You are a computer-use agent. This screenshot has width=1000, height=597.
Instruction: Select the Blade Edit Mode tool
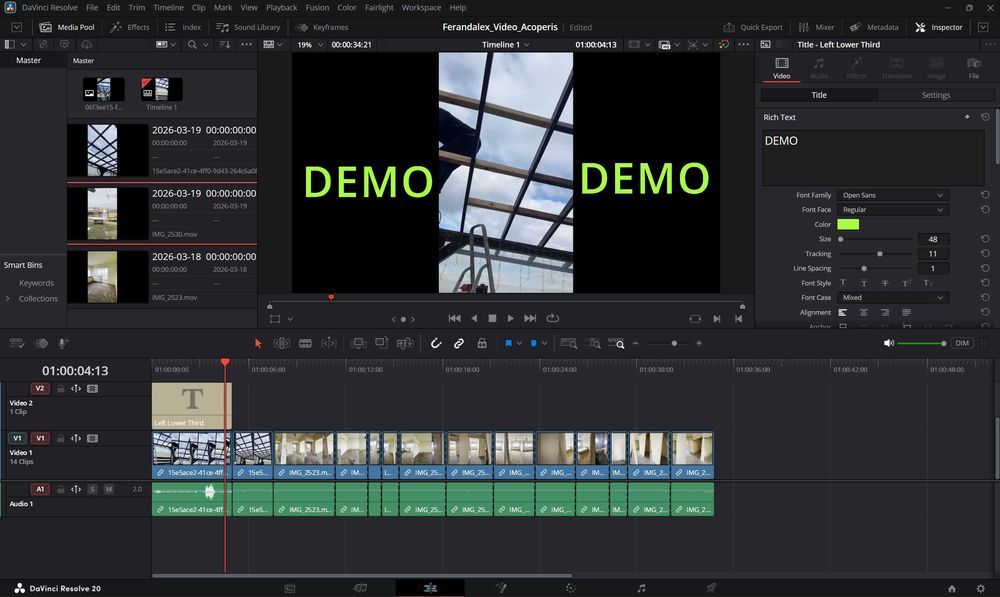tap(305, 343)
